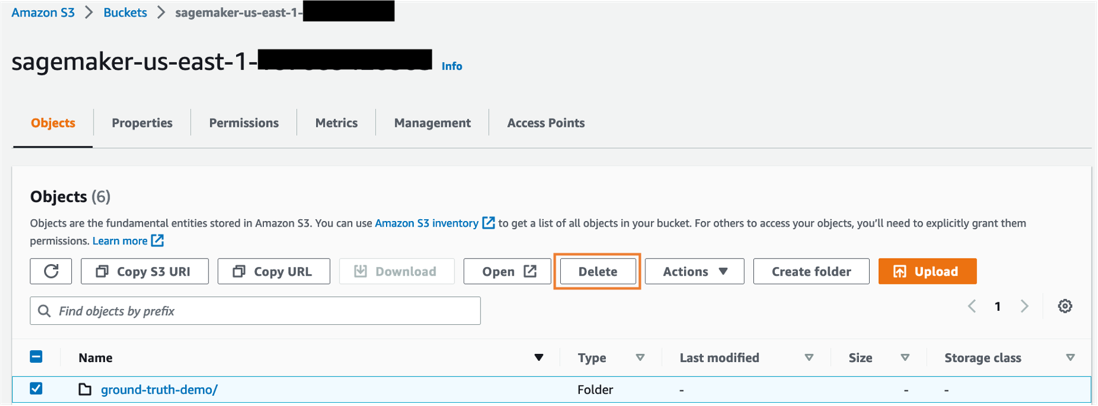Click the Create folder button
The image size is (1098, 406).
tap(812, 272)
